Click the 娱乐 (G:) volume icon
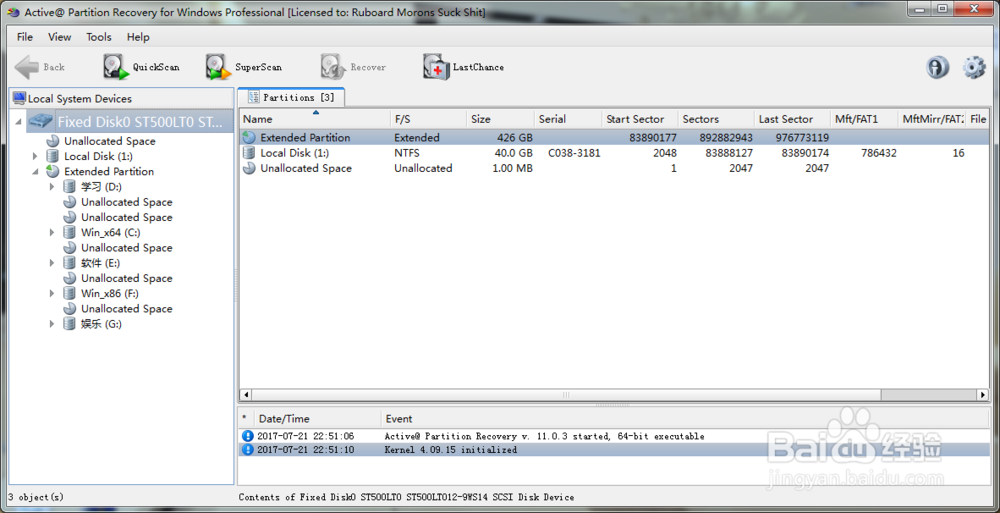Viewport: 1000px width, 513px height. [x=70, y=324]
